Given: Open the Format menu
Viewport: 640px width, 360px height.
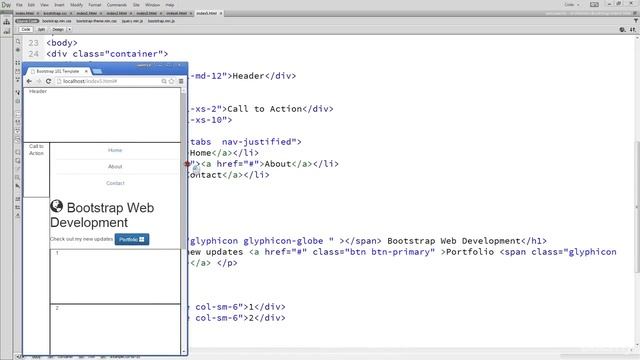Looking at the screenshot, I should (94, 5).
